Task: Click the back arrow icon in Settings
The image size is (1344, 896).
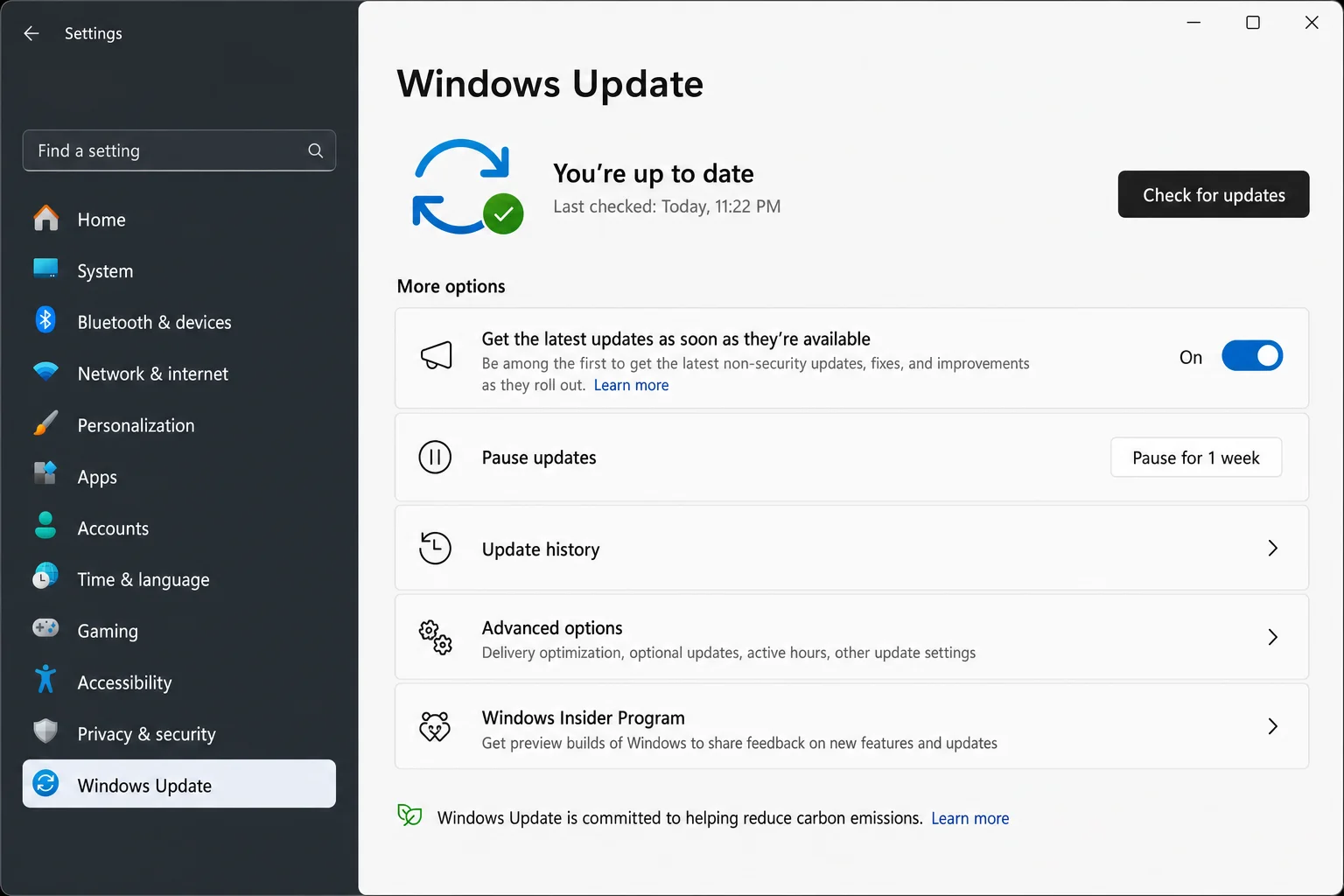Action: [31, 33]
